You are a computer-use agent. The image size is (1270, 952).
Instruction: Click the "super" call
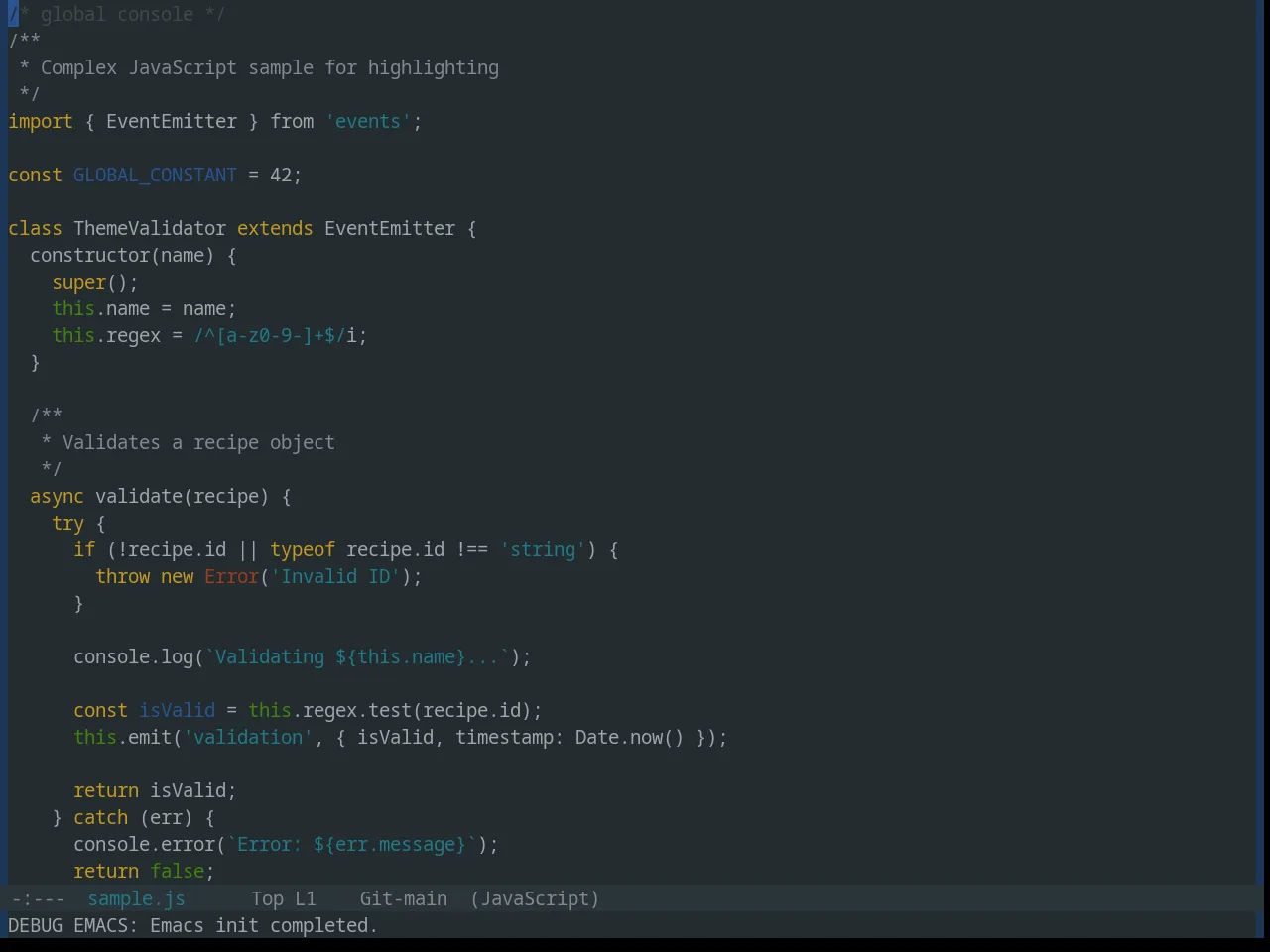pyautogui.click(x=78, y=282)
